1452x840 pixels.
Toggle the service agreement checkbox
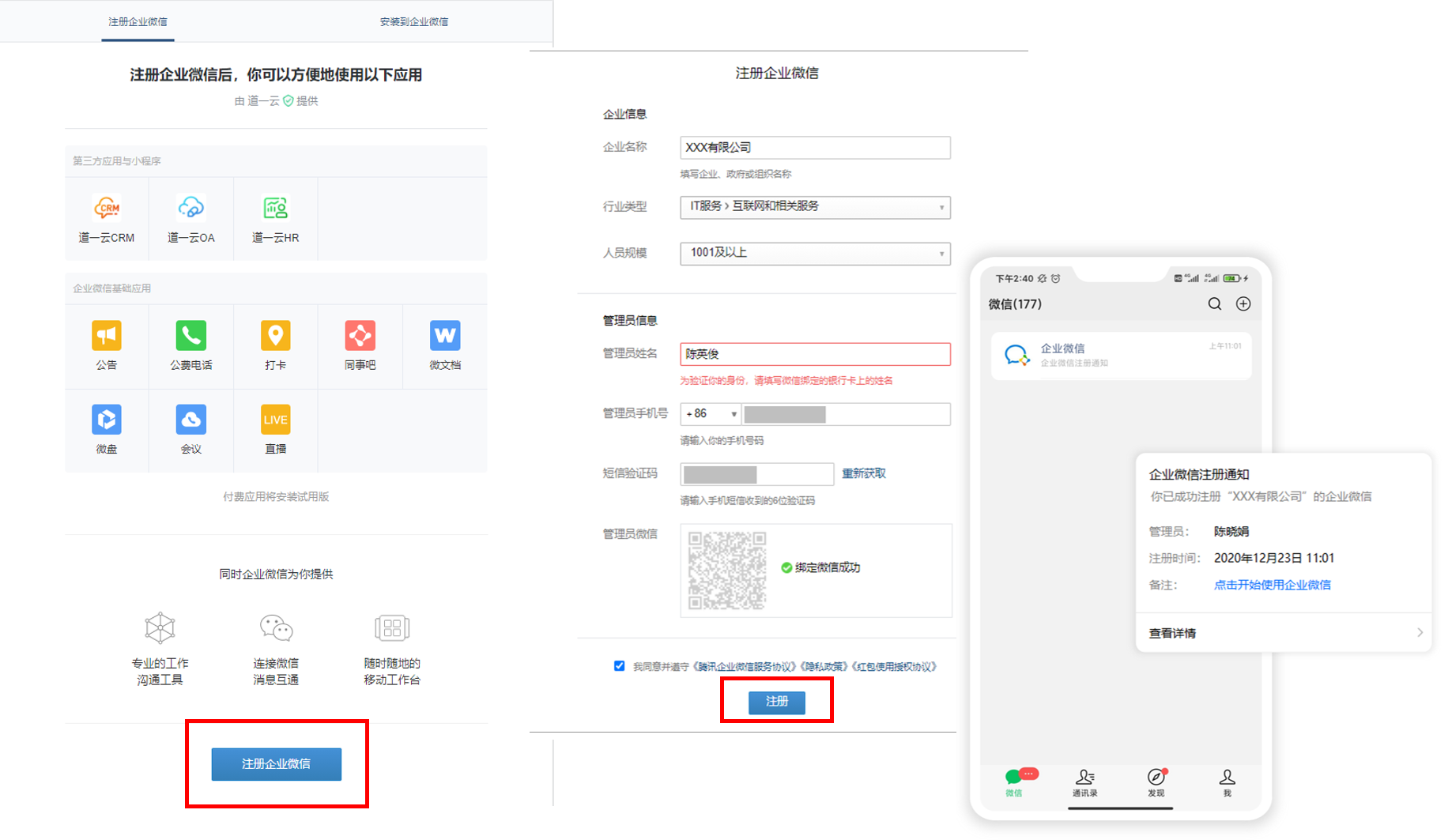coord(619,666)
